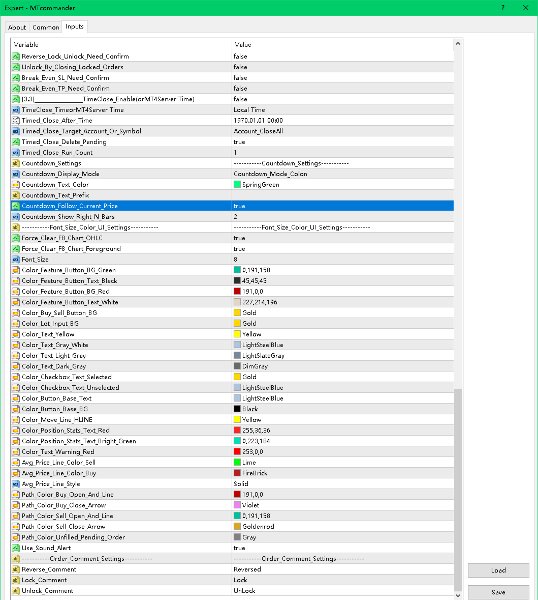Click the icon beside Unlock_By_Closing_Locked_Orders
Image resolution: width=538 pixels, height=600 pixels.
pyautogui.click(x=16, y=67)
